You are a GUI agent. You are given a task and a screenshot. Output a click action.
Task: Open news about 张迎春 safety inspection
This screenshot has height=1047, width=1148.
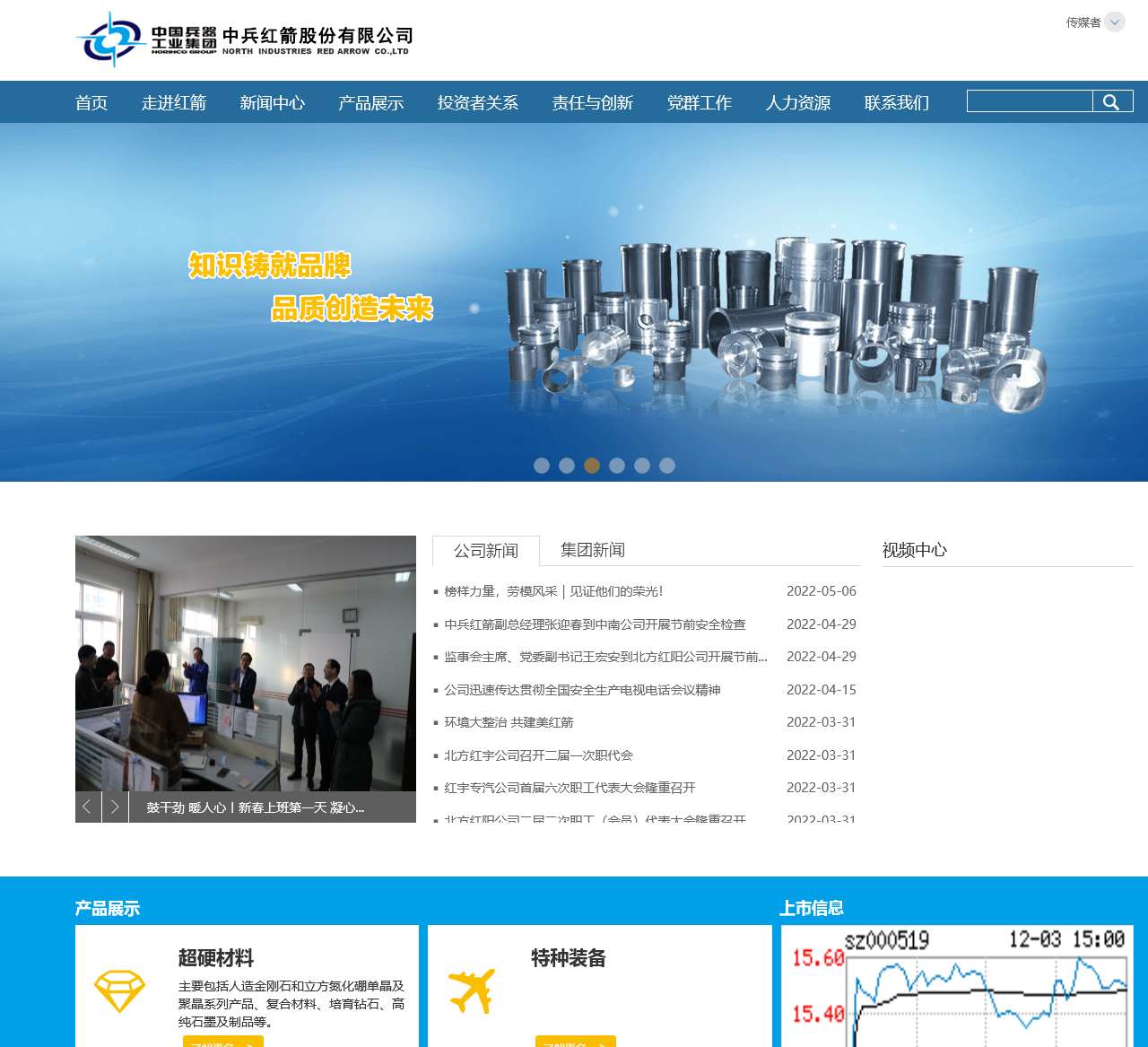(x=595, y=624)
